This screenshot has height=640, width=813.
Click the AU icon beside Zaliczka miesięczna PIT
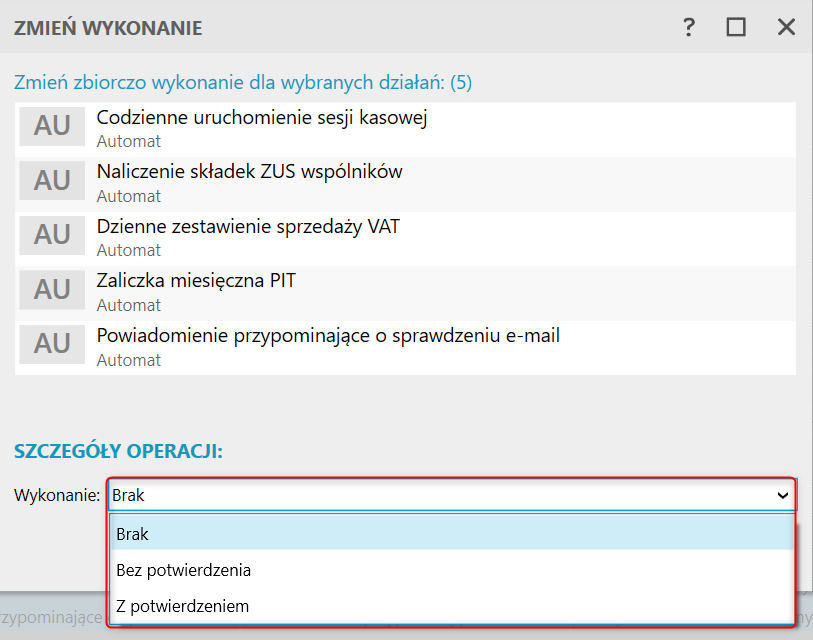(x=52, y=290)
